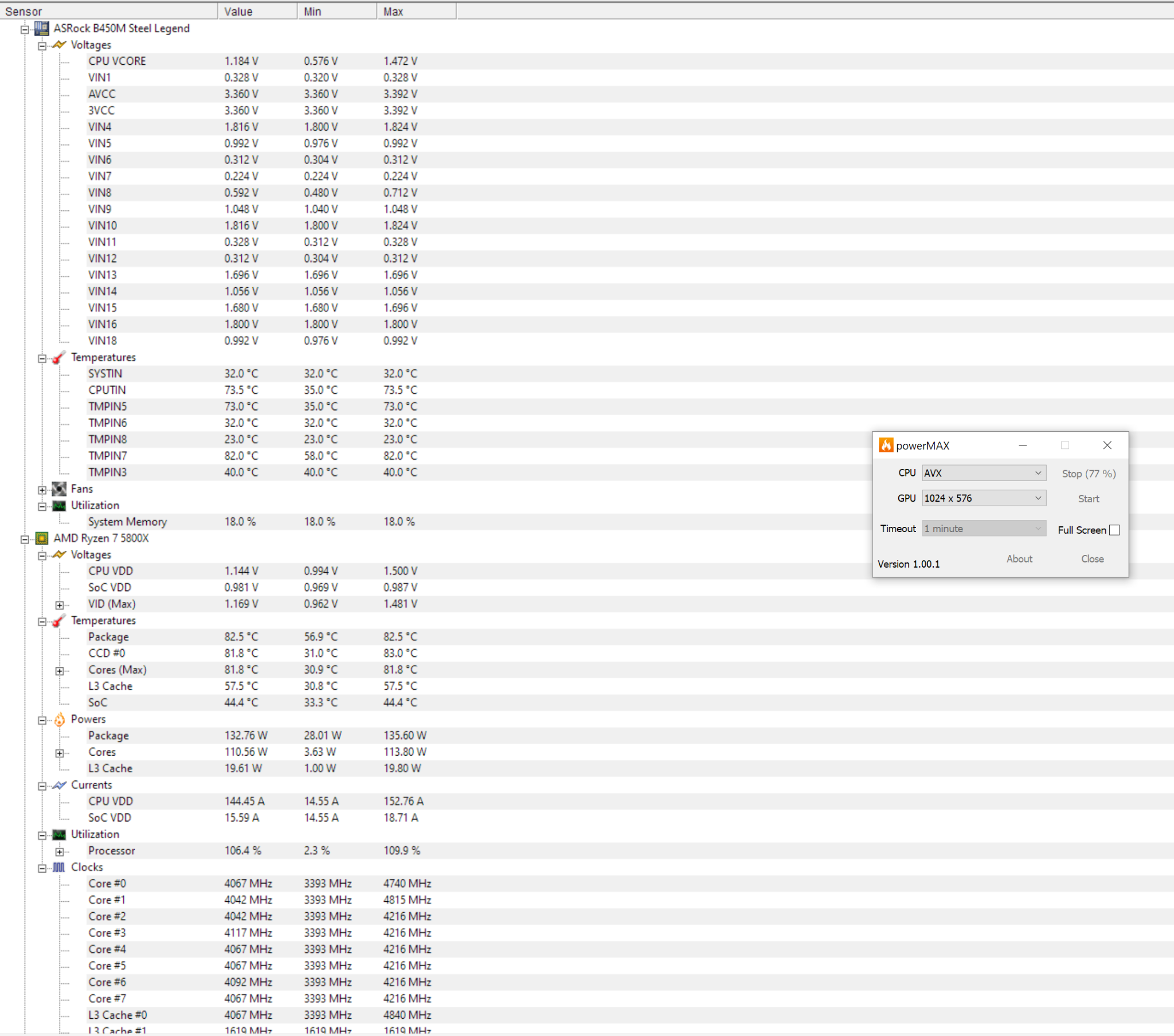Click the Sensor column header
The width and height of the screenshot is (1174, 1036).
108,11
